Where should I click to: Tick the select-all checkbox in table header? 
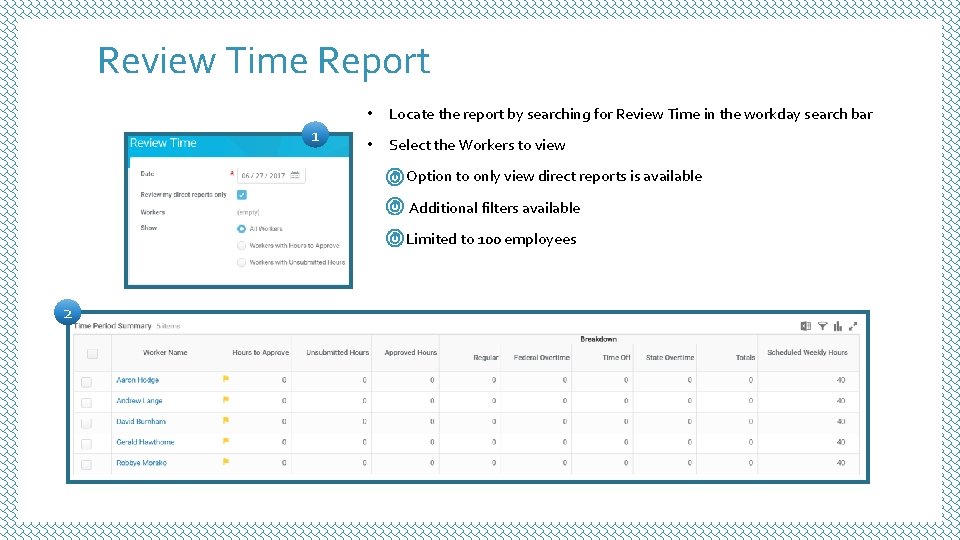92,354
